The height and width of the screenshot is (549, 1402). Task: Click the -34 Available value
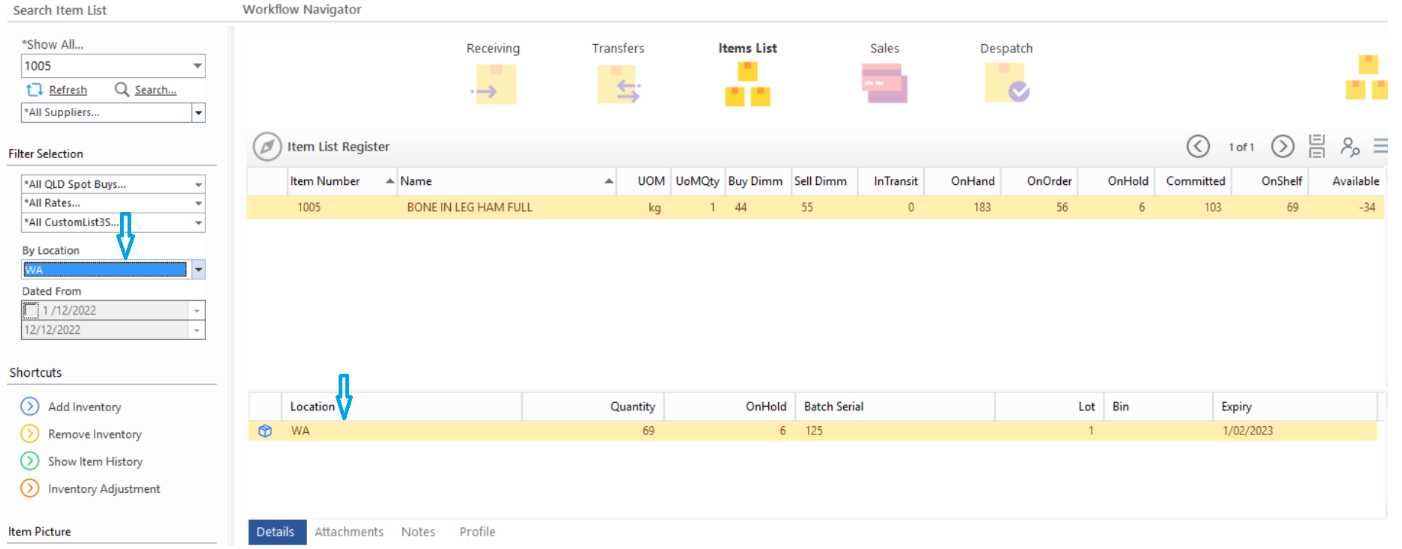pos(1368,208)
